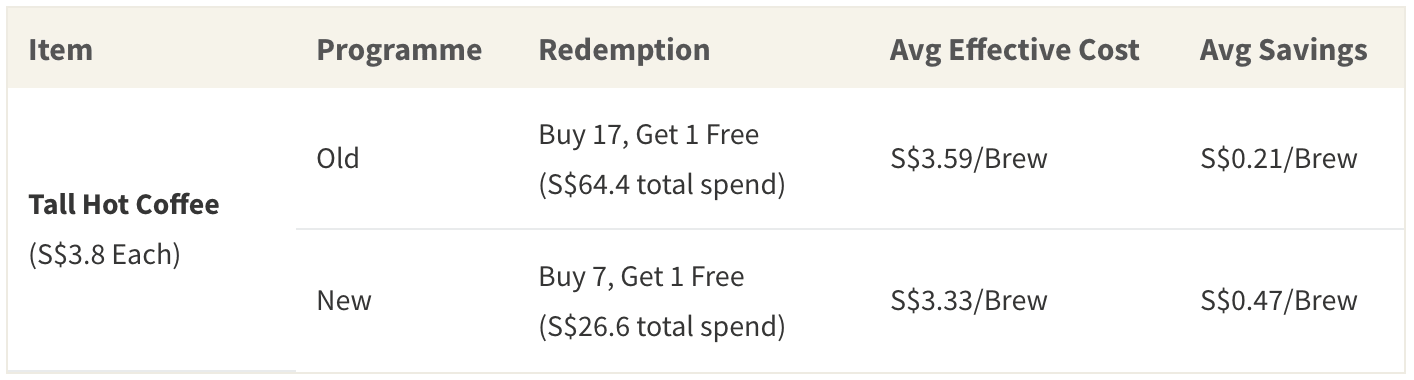The height and width of the screenshot is (380, 1414).
Task: Click the (S$3.8 Each) price text
Action: point(104,255)
